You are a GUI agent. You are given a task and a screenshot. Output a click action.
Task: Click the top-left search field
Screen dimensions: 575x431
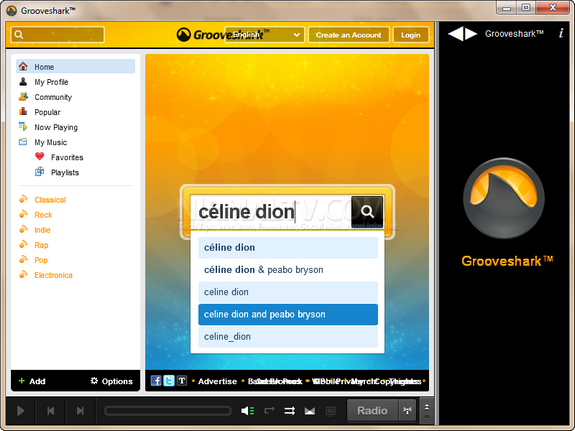[58, 35]
